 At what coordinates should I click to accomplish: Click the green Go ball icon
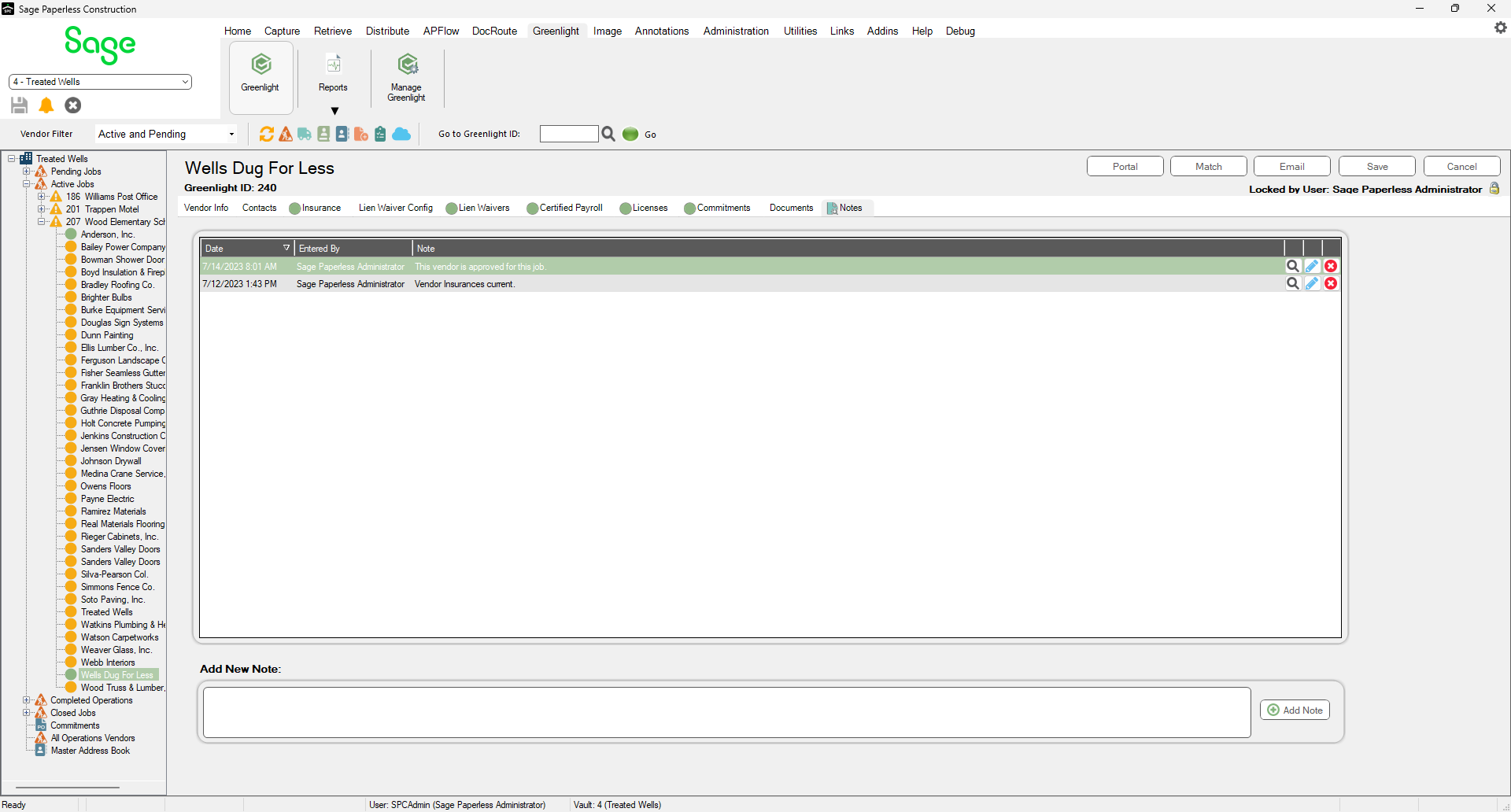pos(630,134)
